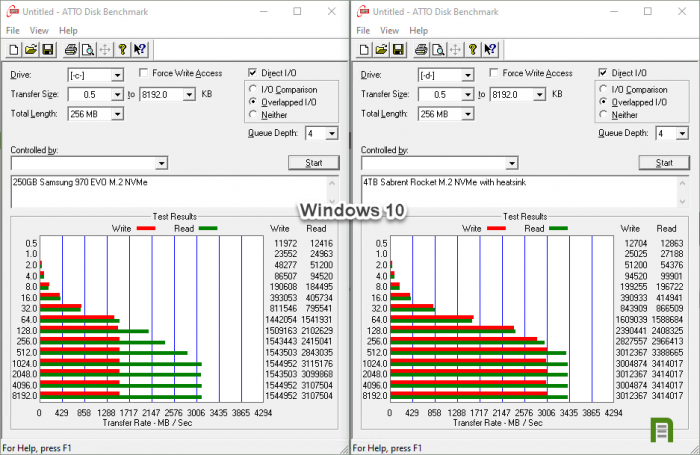The width and height of the screenshot is (700, 455).
Task: Click Print icon in left window toolbar
Action: pyautogui.click(x=71, y=50)
